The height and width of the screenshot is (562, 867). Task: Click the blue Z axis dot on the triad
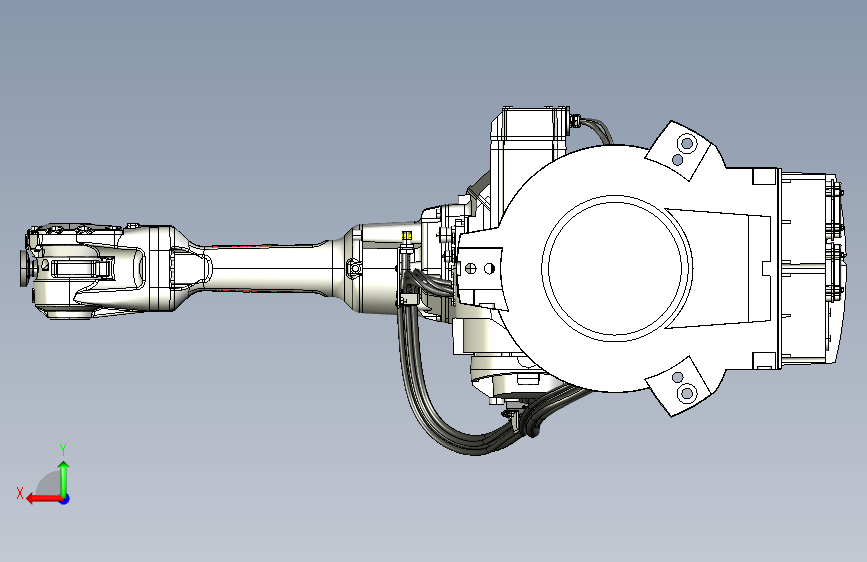click(x=65, y=499)
